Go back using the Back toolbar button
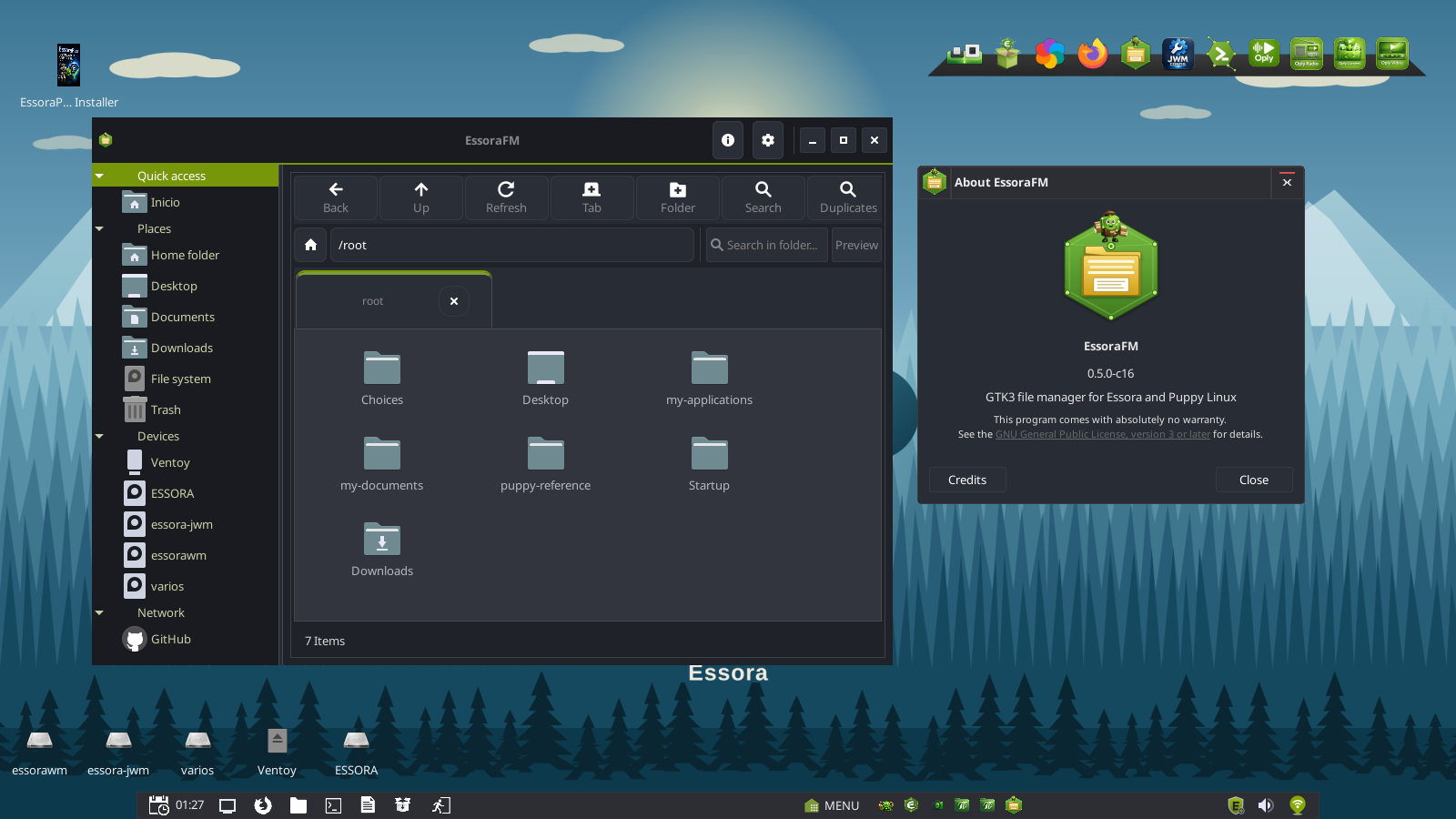Image resolution: width=1456 pixels, height=819 pixels. pos(336,197)
